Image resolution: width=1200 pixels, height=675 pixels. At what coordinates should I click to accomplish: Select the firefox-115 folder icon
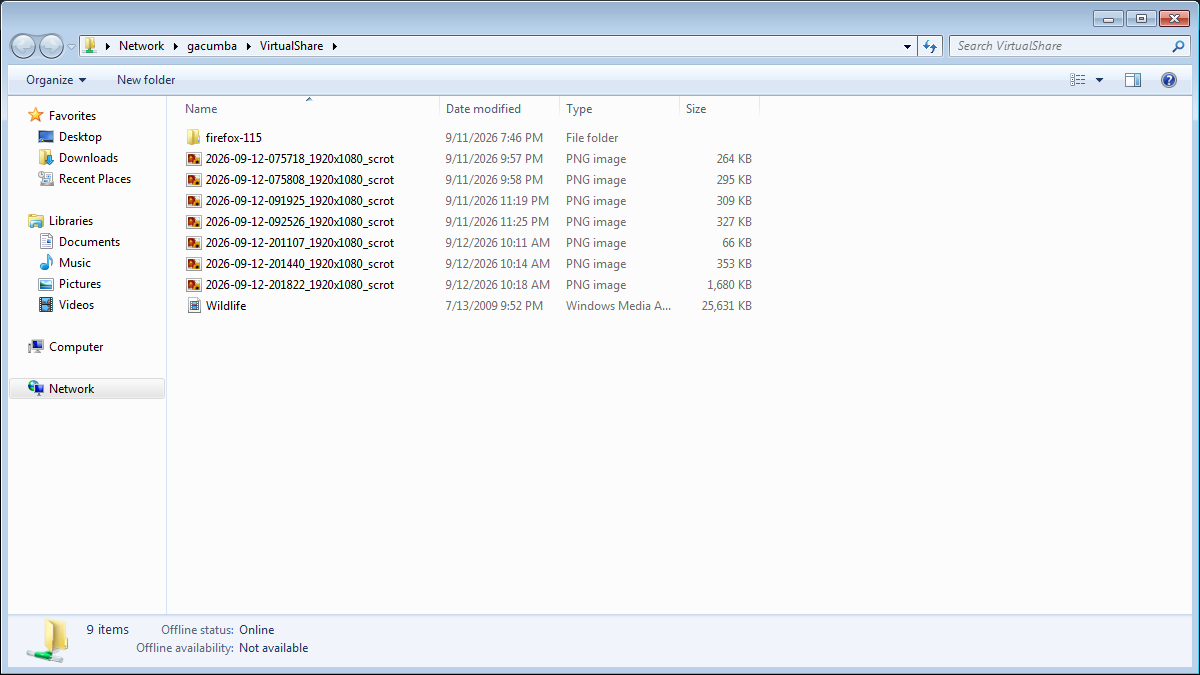point(194,138)
